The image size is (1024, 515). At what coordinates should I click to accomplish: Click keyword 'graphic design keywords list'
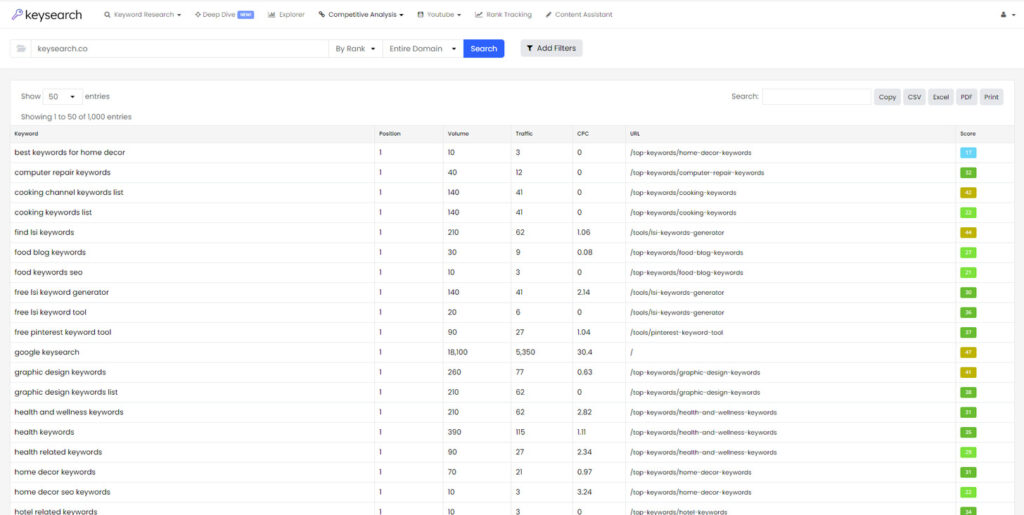(66, 392)
